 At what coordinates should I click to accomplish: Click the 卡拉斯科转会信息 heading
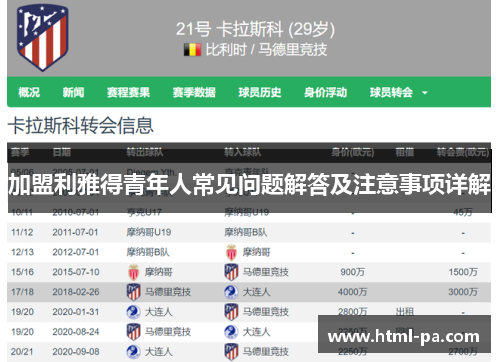(x=80, y=126)
